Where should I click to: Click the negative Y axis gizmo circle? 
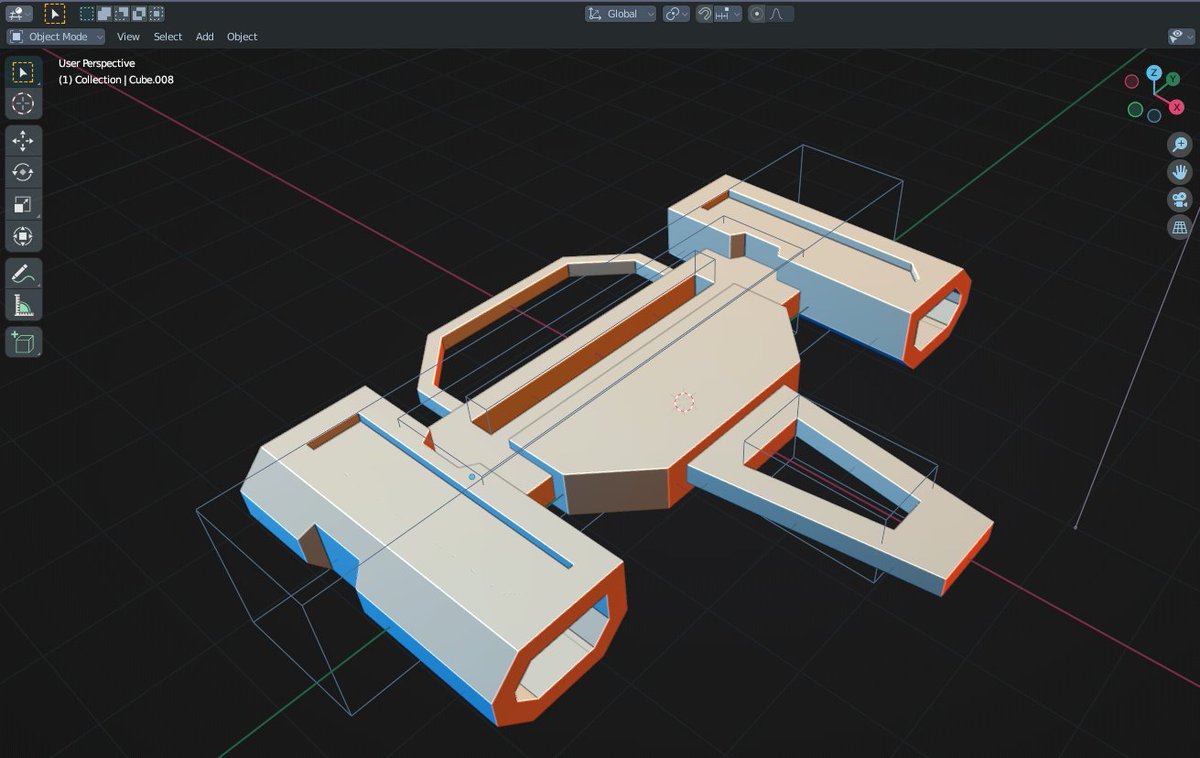coord(1135,109)
